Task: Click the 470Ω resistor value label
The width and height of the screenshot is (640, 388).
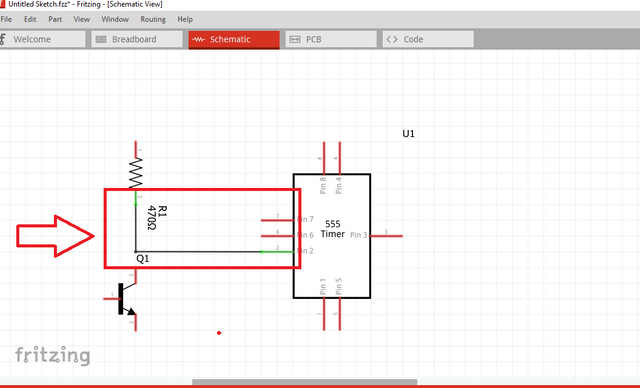Action: (151, 217)
